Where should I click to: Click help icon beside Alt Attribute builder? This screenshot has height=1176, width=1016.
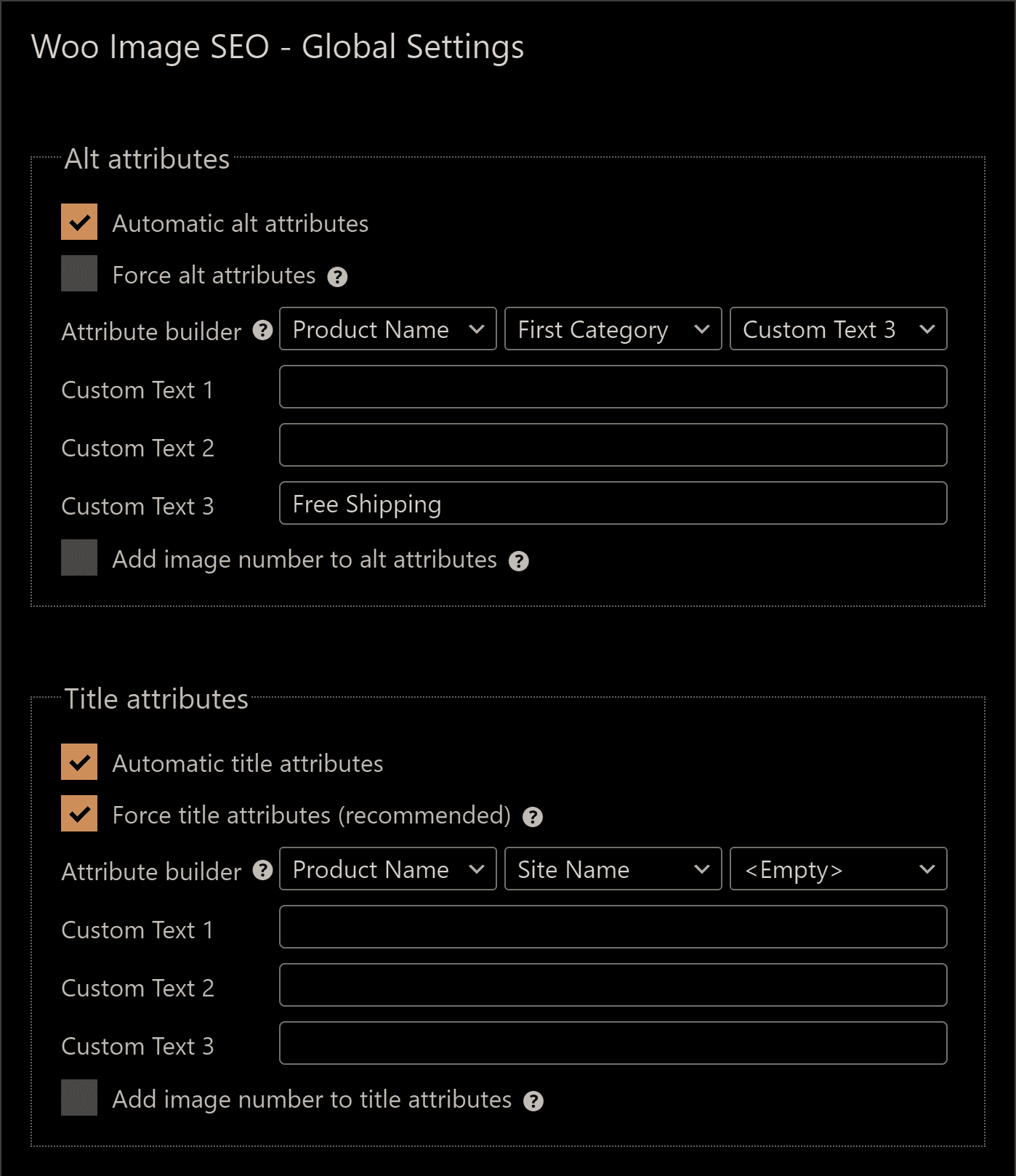tap(262, 331)
